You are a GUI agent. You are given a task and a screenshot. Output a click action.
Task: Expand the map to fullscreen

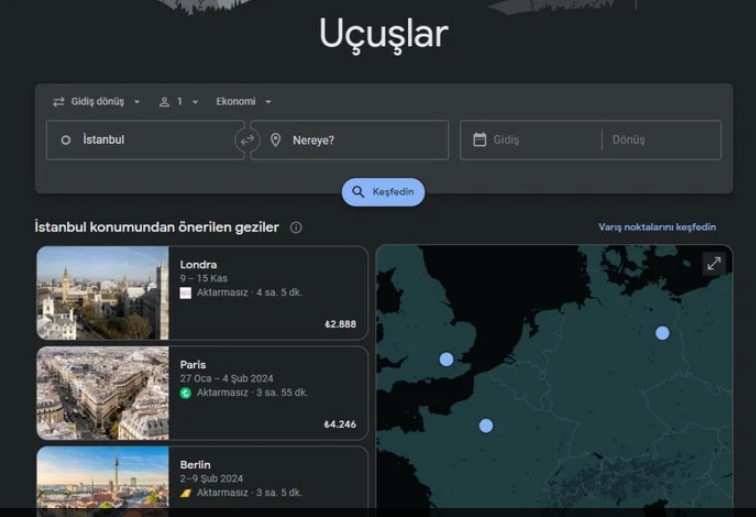point(714,264)
